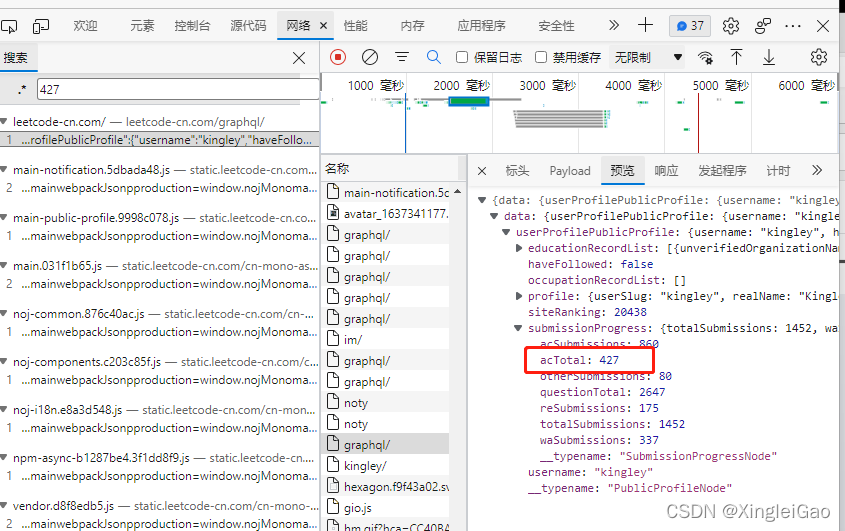Select the im/ request
This screenshot has height=531, width=845.
pyautogui.click(x=386, y=340)
